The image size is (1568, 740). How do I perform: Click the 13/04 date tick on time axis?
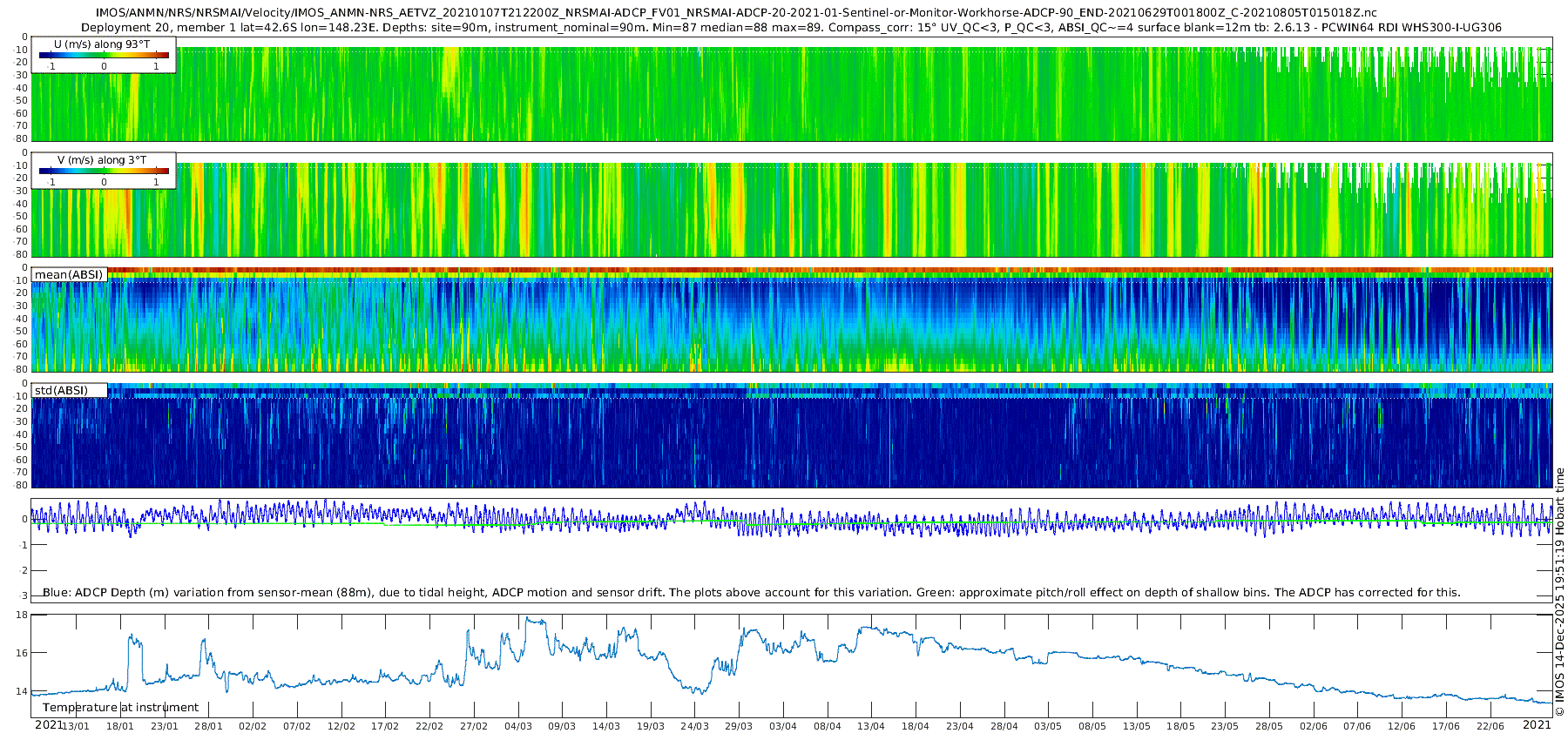click(x=871, y=726)
